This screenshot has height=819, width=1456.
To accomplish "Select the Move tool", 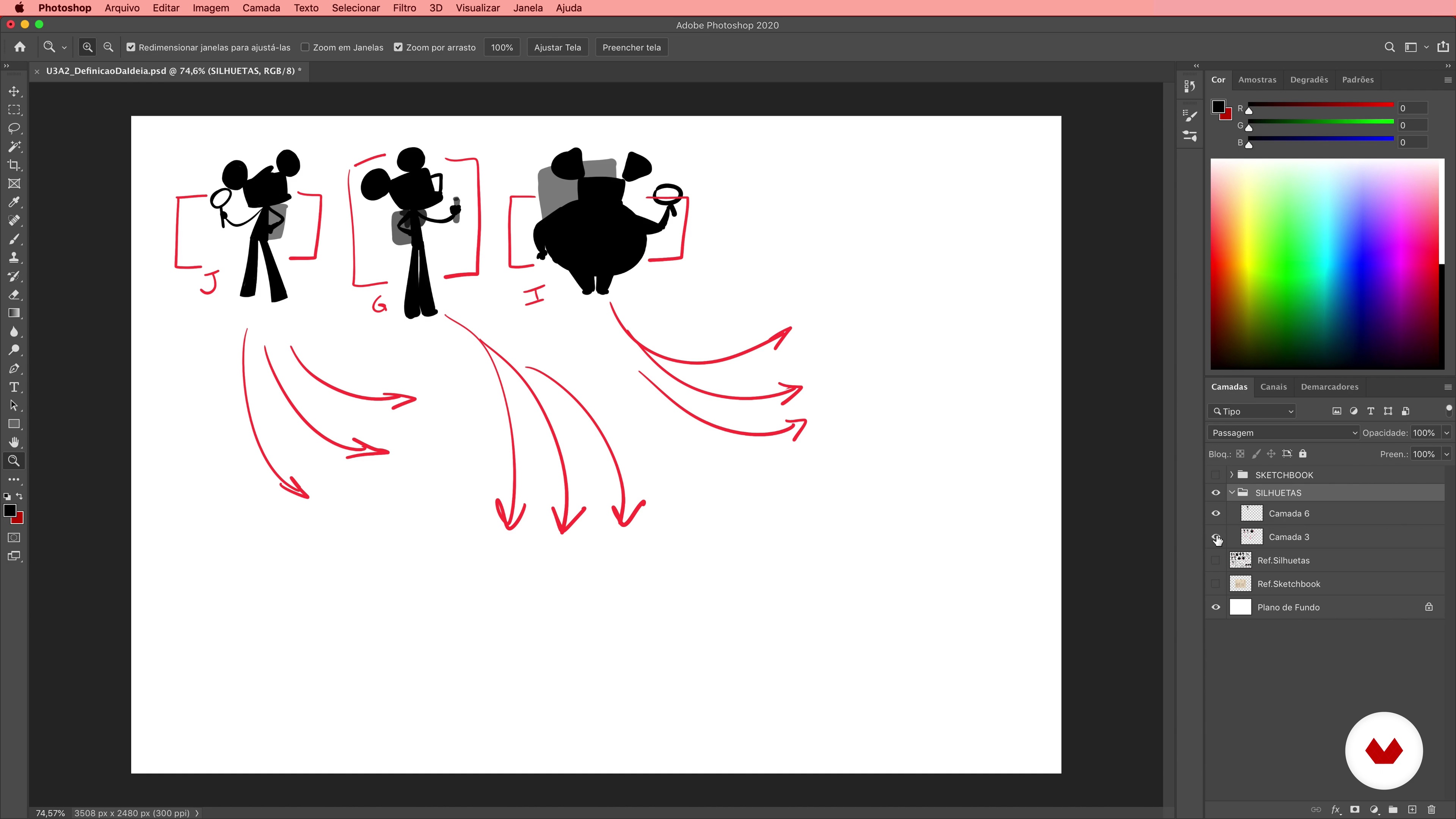I will pyautogui.click(x=14, y=91).
